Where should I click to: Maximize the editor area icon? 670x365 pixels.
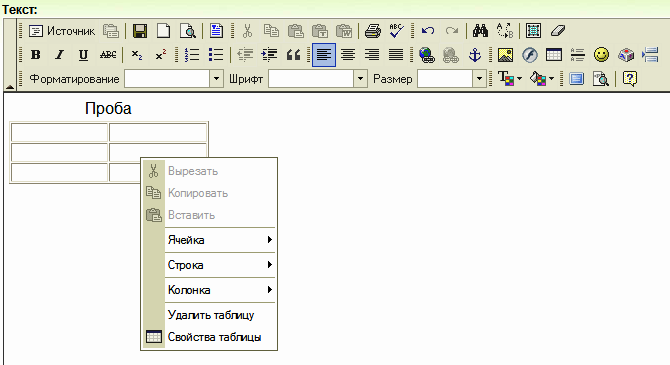click(x=576, y=79)
